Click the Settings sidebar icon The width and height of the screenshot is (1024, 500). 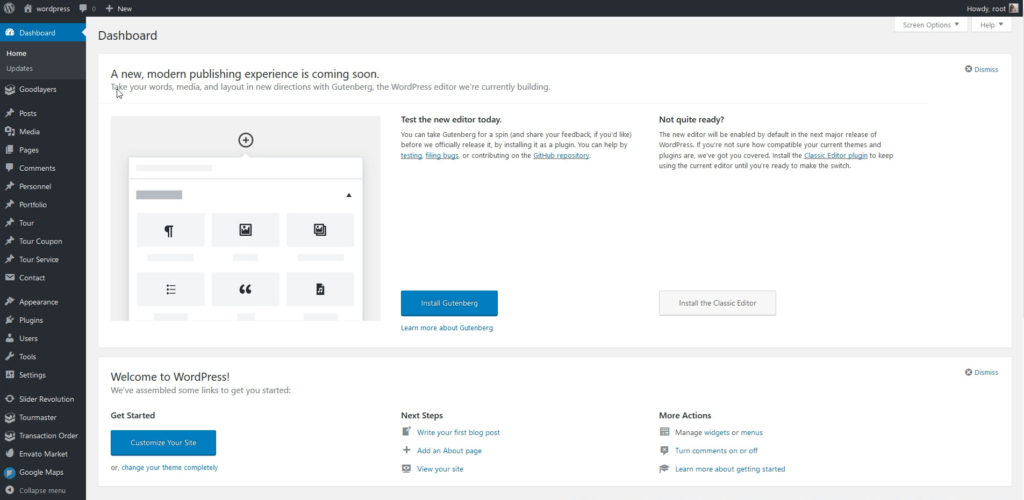pyautogui.click(x=9, y=375)
